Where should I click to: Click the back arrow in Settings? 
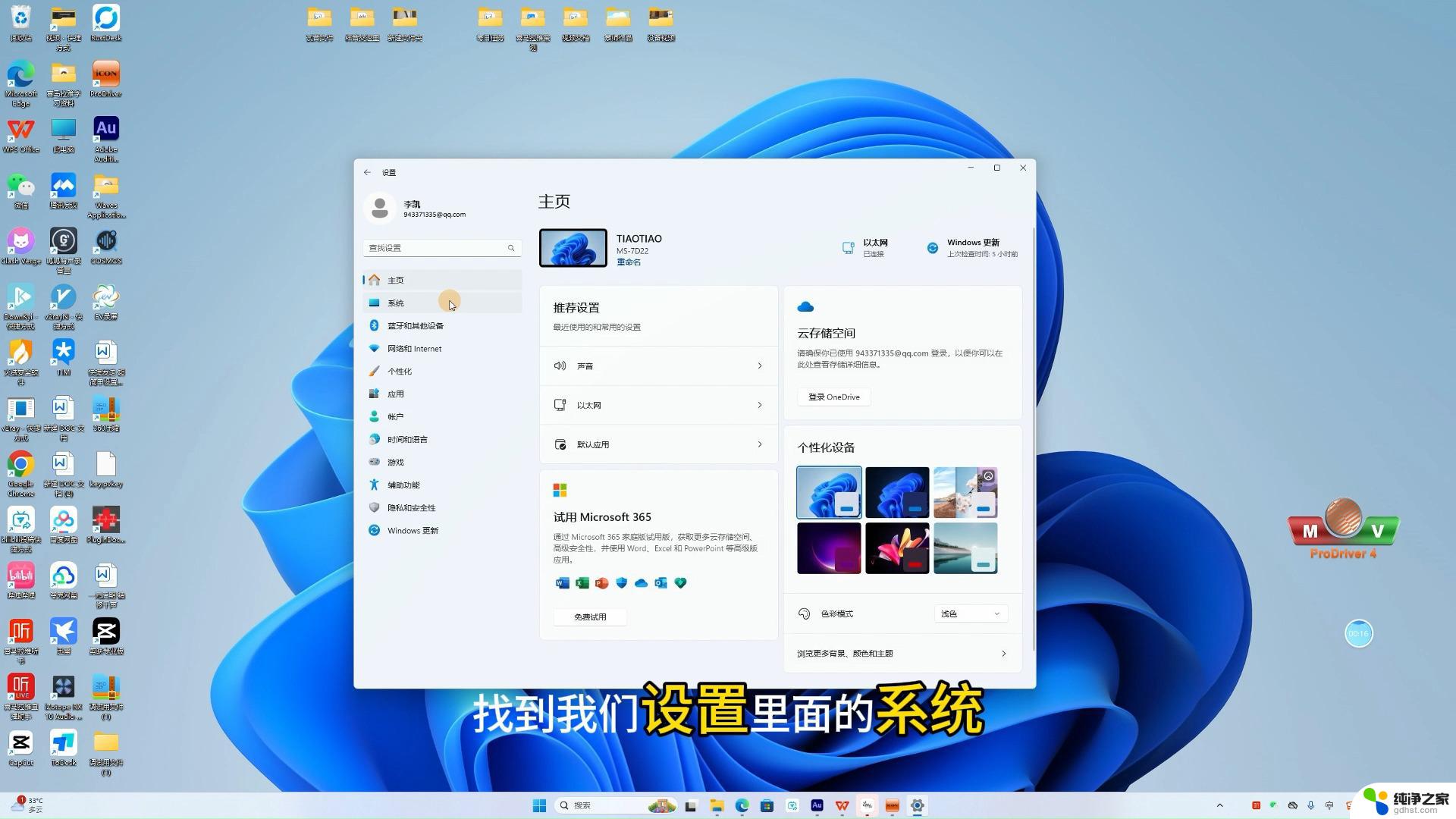(x=367, y=172)
